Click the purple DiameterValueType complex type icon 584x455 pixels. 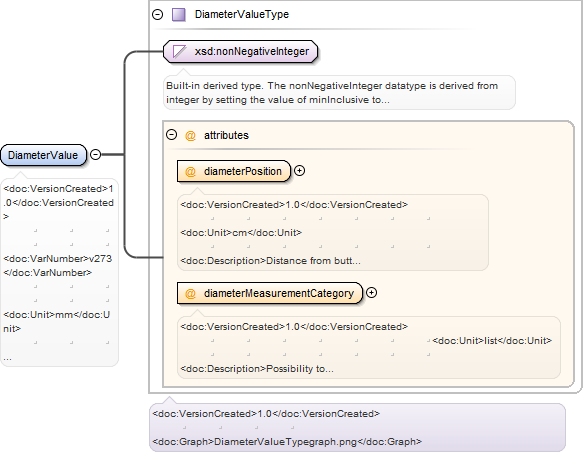[179, 15]
